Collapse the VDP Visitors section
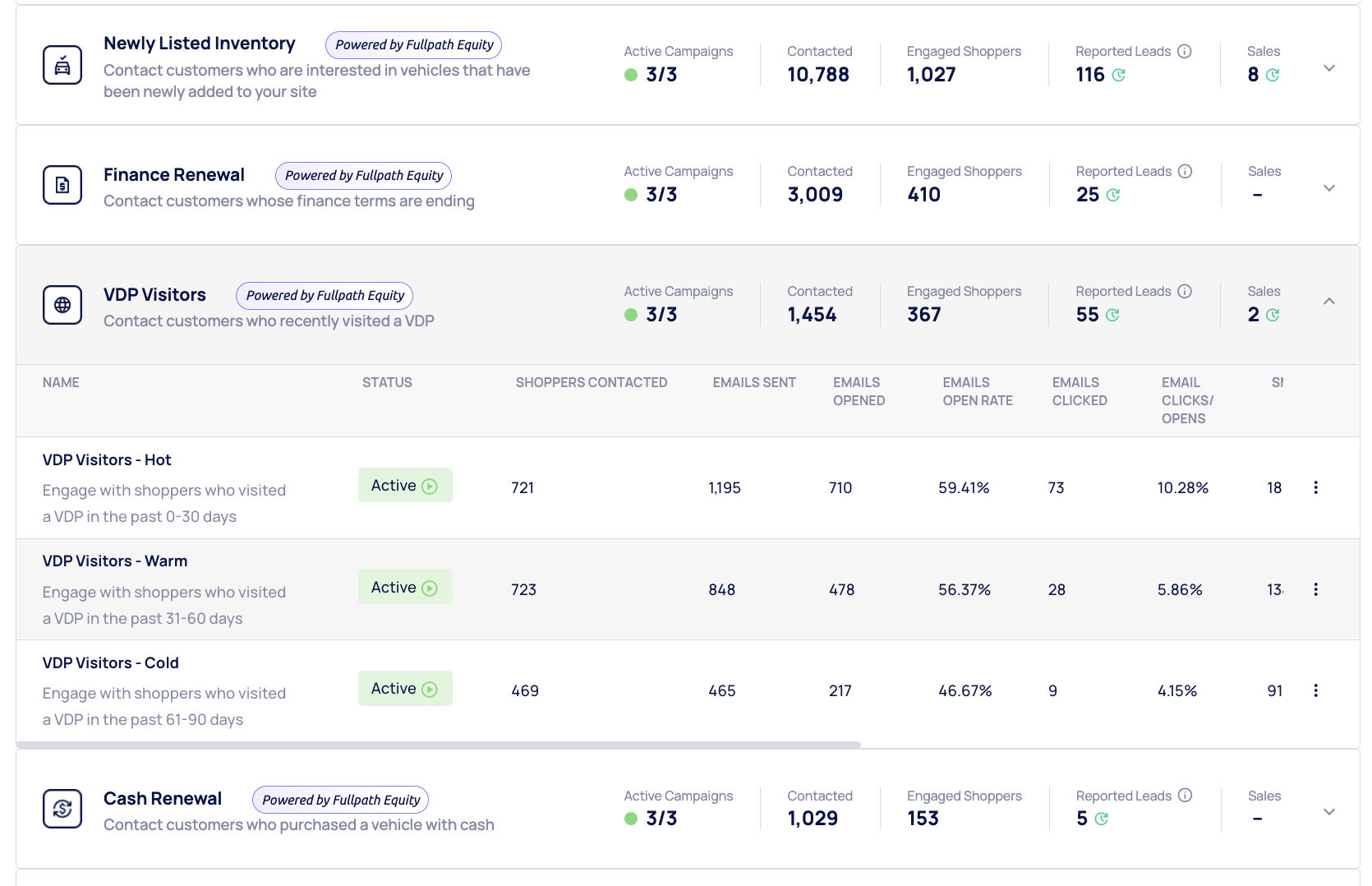 click(x=1328, y=302)
